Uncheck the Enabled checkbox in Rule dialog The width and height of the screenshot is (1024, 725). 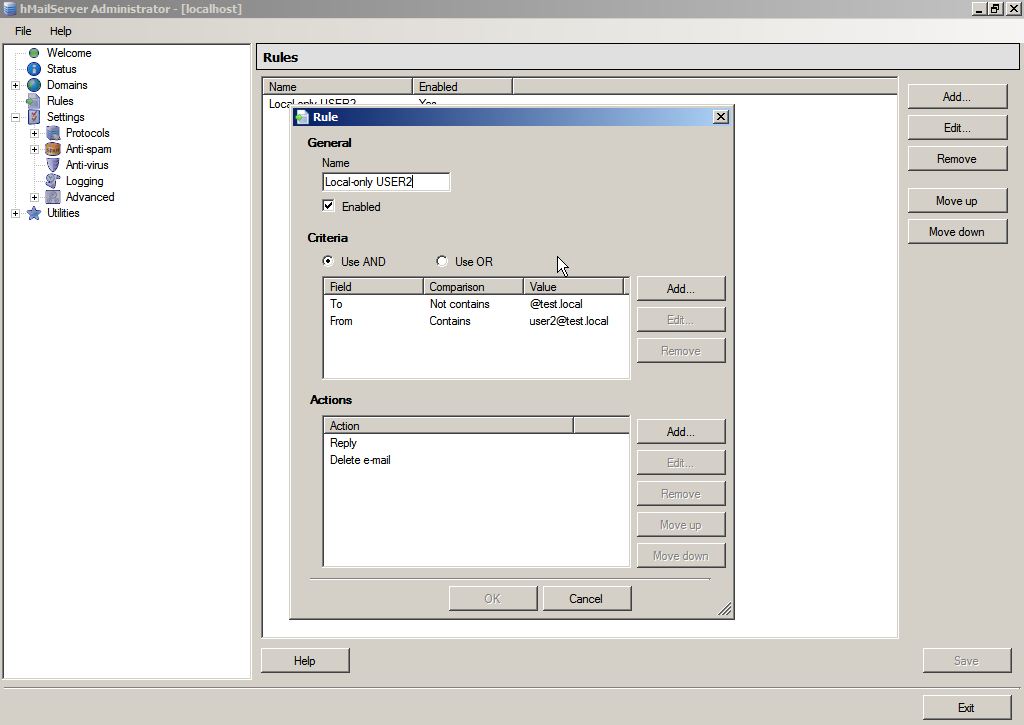click(328, 206)
